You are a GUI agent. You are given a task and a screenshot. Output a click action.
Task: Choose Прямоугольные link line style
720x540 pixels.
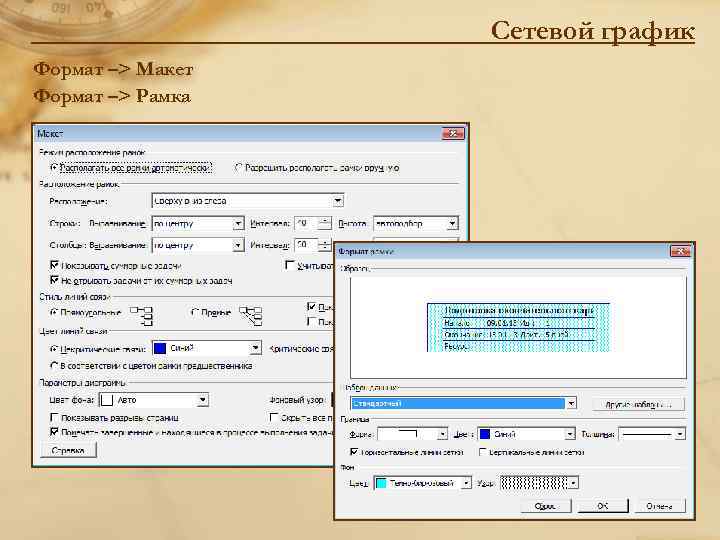coord(85,313)
